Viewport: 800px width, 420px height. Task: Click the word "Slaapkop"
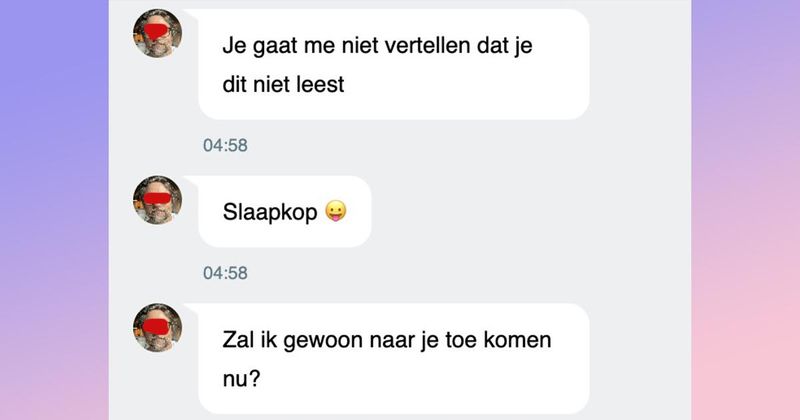pyautogui.click(x=270, y=212)
